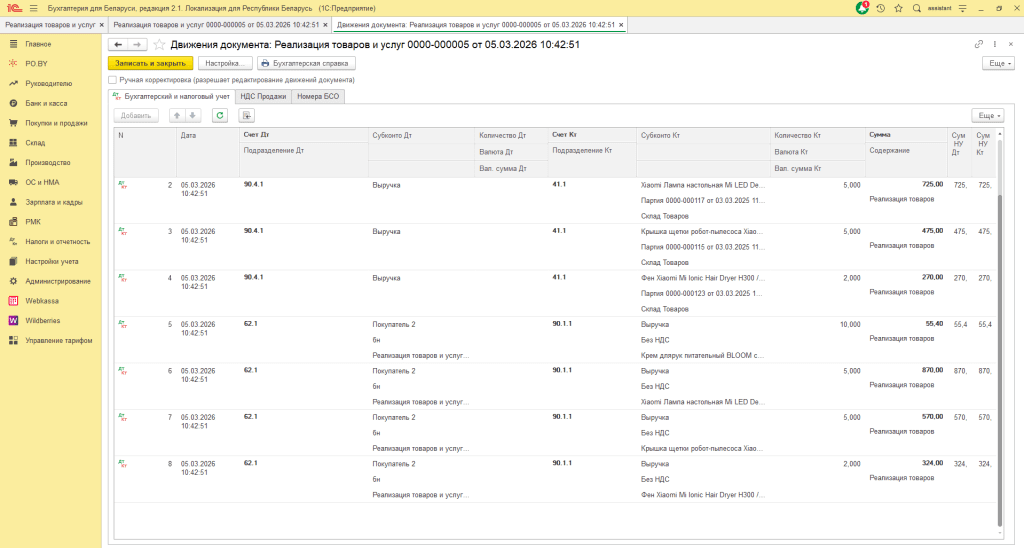Select row 3 account 90.4.1 cell

[x=304, y=231]
